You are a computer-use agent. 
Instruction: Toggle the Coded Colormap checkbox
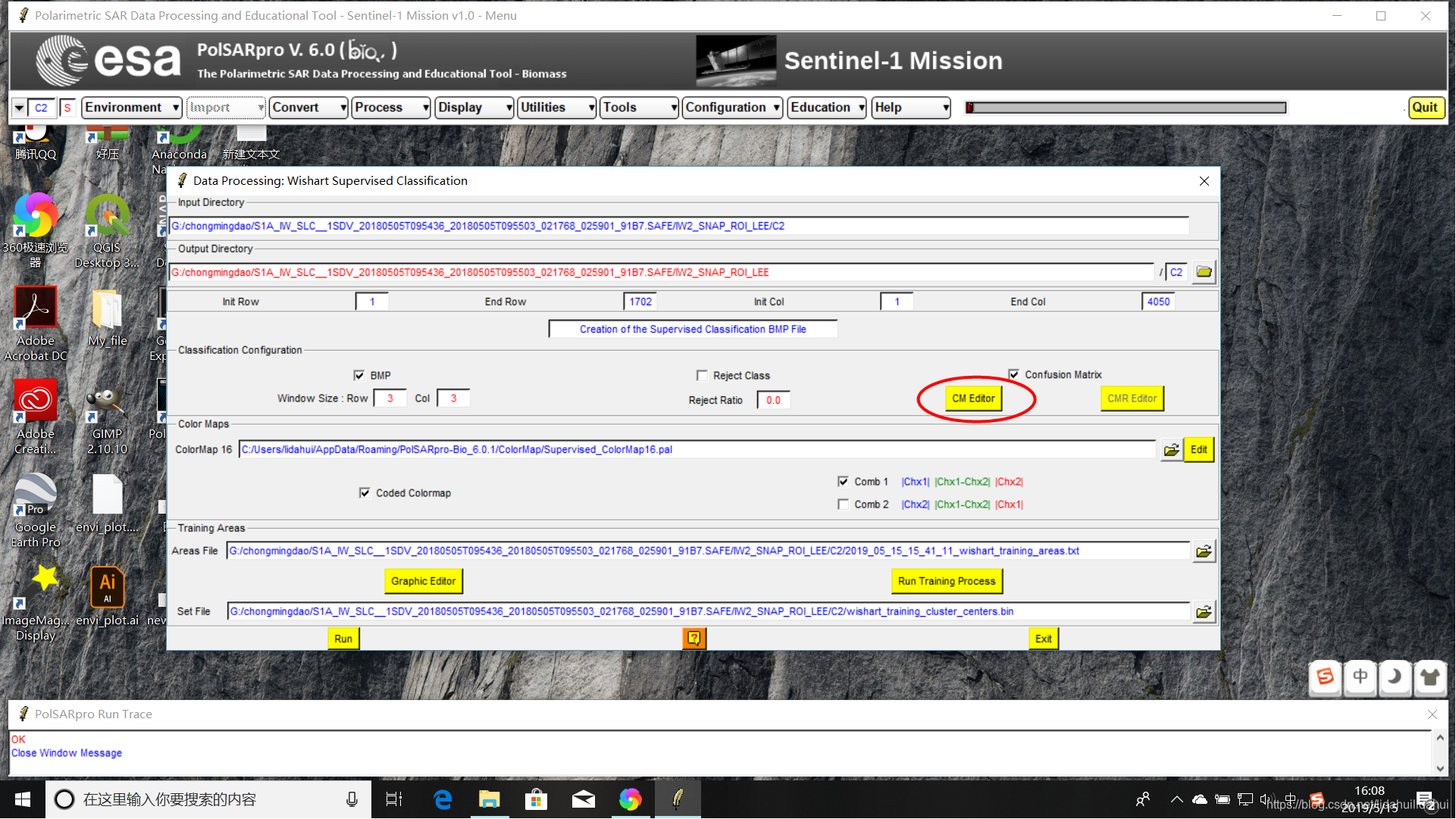365,493
